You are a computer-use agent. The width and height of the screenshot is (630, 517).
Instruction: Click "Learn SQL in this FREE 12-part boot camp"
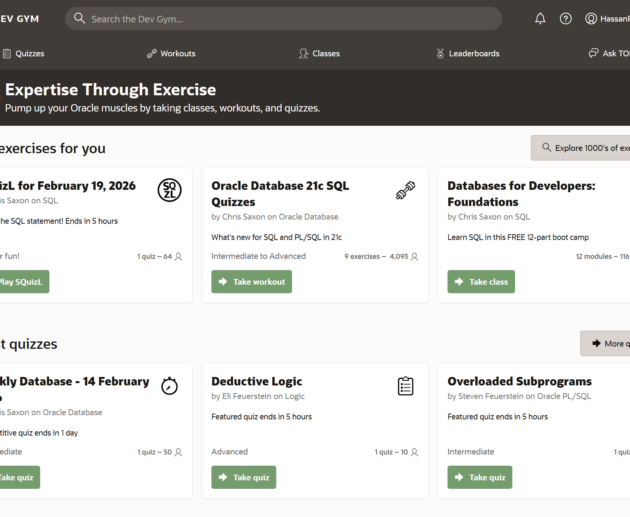(518, 237)
